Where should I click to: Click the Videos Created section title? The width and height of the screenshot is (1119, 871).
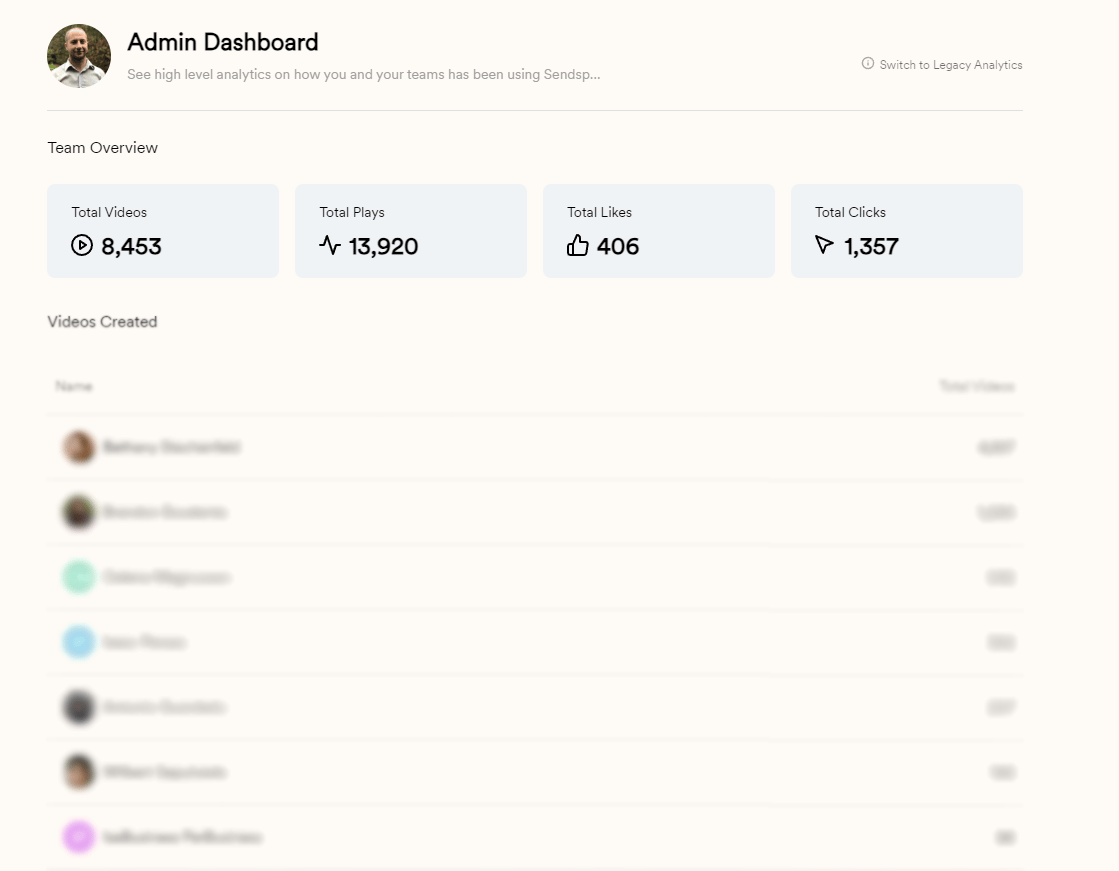(x=102, y=322)
